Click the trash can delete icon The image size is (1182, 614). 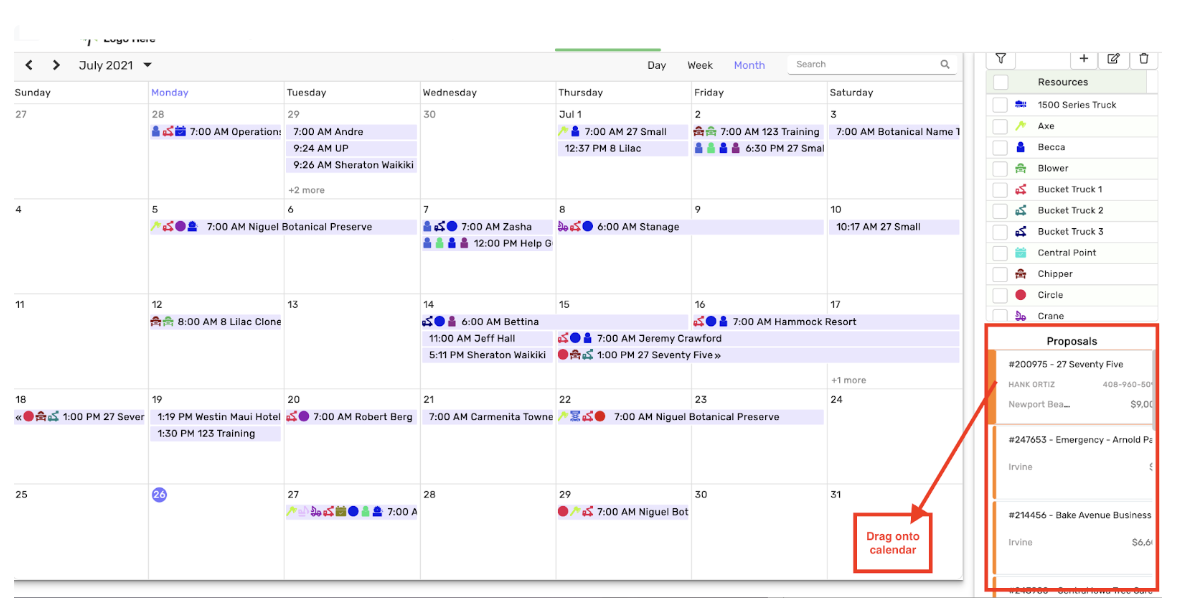(x=1144, y=59)
